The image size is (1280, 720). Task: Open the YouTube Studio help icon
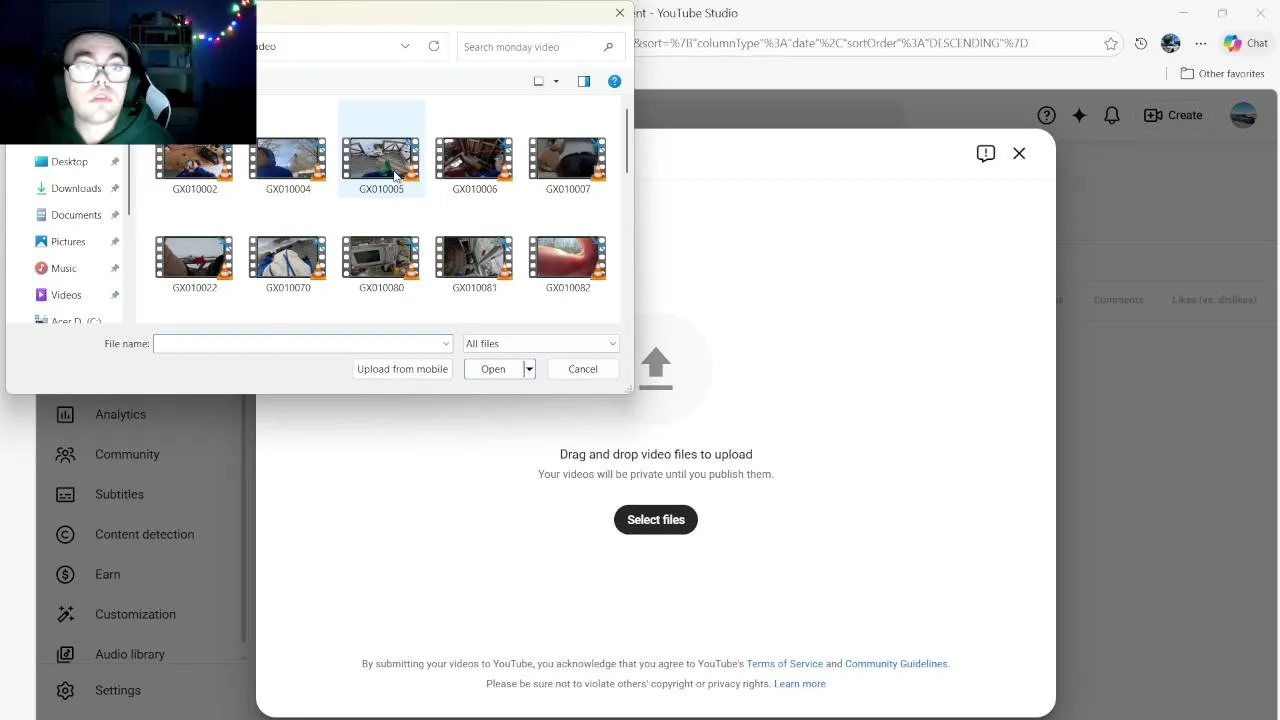pyautogui.click(x=1046, y=115)
